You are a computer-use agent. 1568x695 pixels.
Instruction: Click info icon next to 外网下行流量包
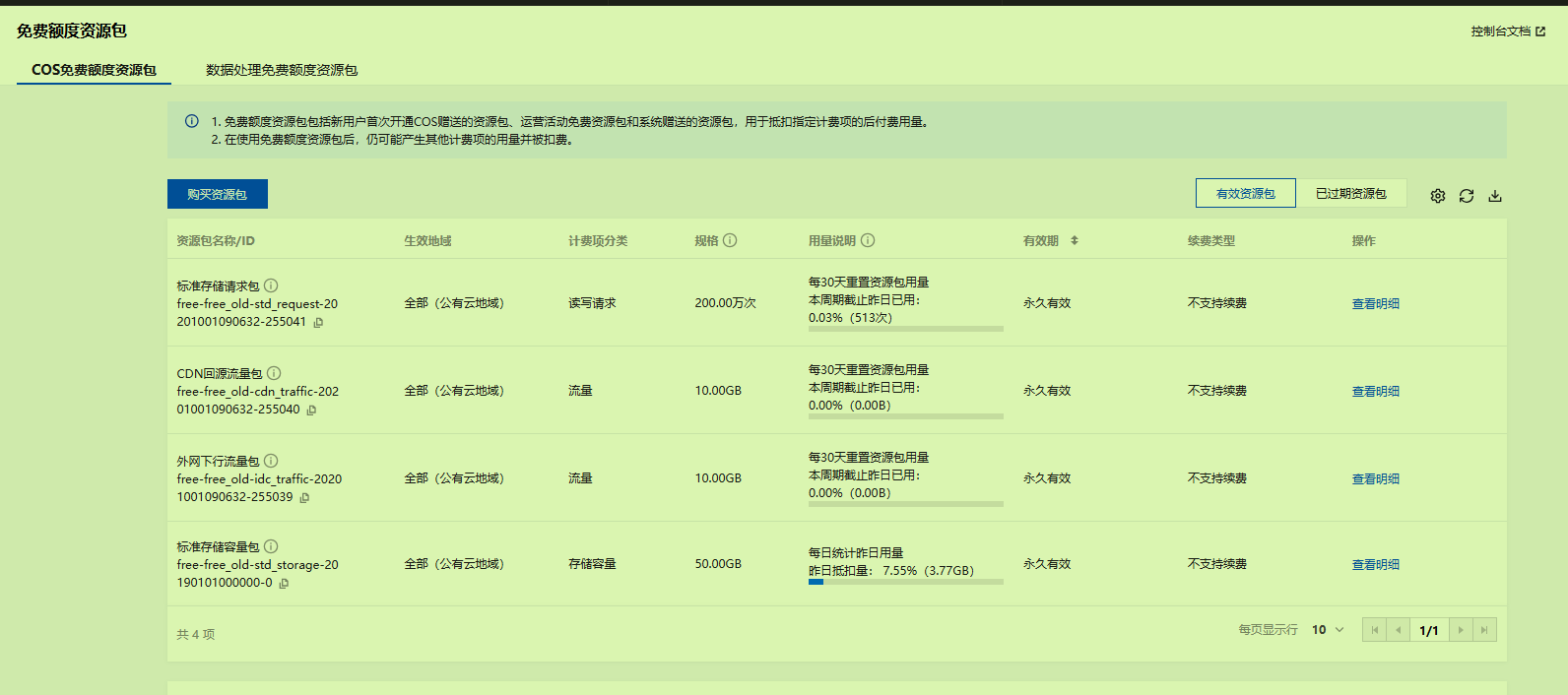(x=271, y=461)
